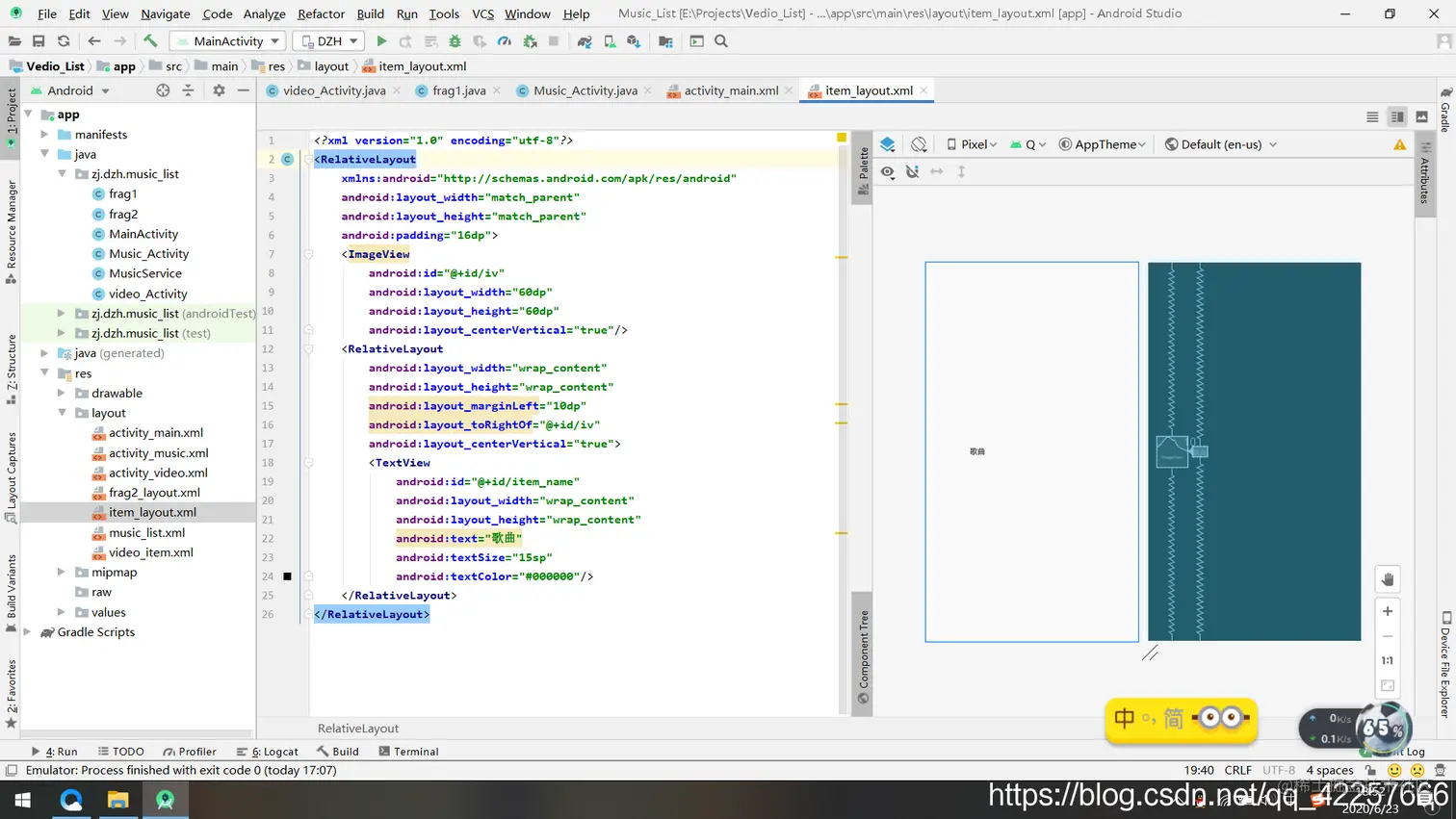Screen dimensions: 1456x819
Task: Switch to Design view mode icon
Action: pyautogui.click(x=1421, y=116)
